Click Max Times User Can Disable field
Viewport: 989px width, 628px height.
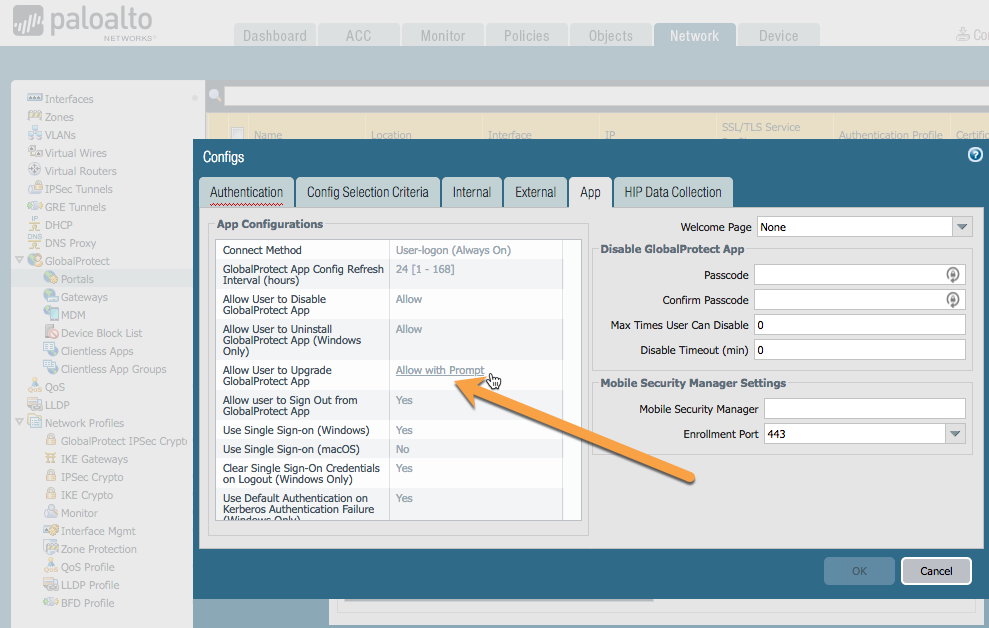coord(860,325)
